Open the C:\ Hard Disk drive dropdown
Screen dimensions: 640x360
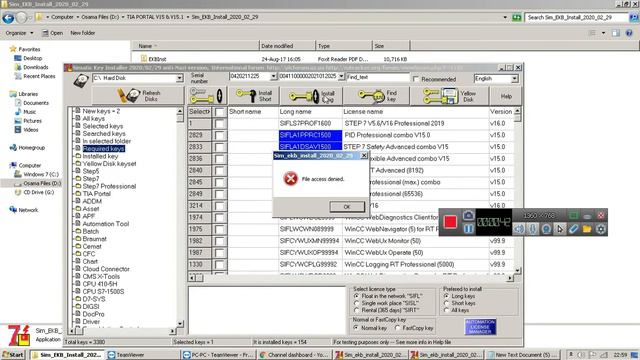(x=179, y=78)
